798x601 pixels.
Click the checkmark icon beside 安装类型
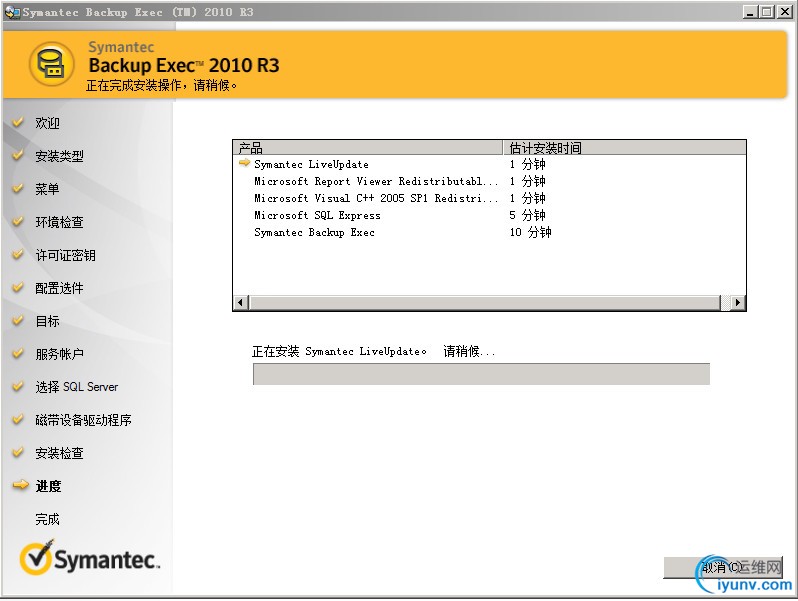(18, 155)
